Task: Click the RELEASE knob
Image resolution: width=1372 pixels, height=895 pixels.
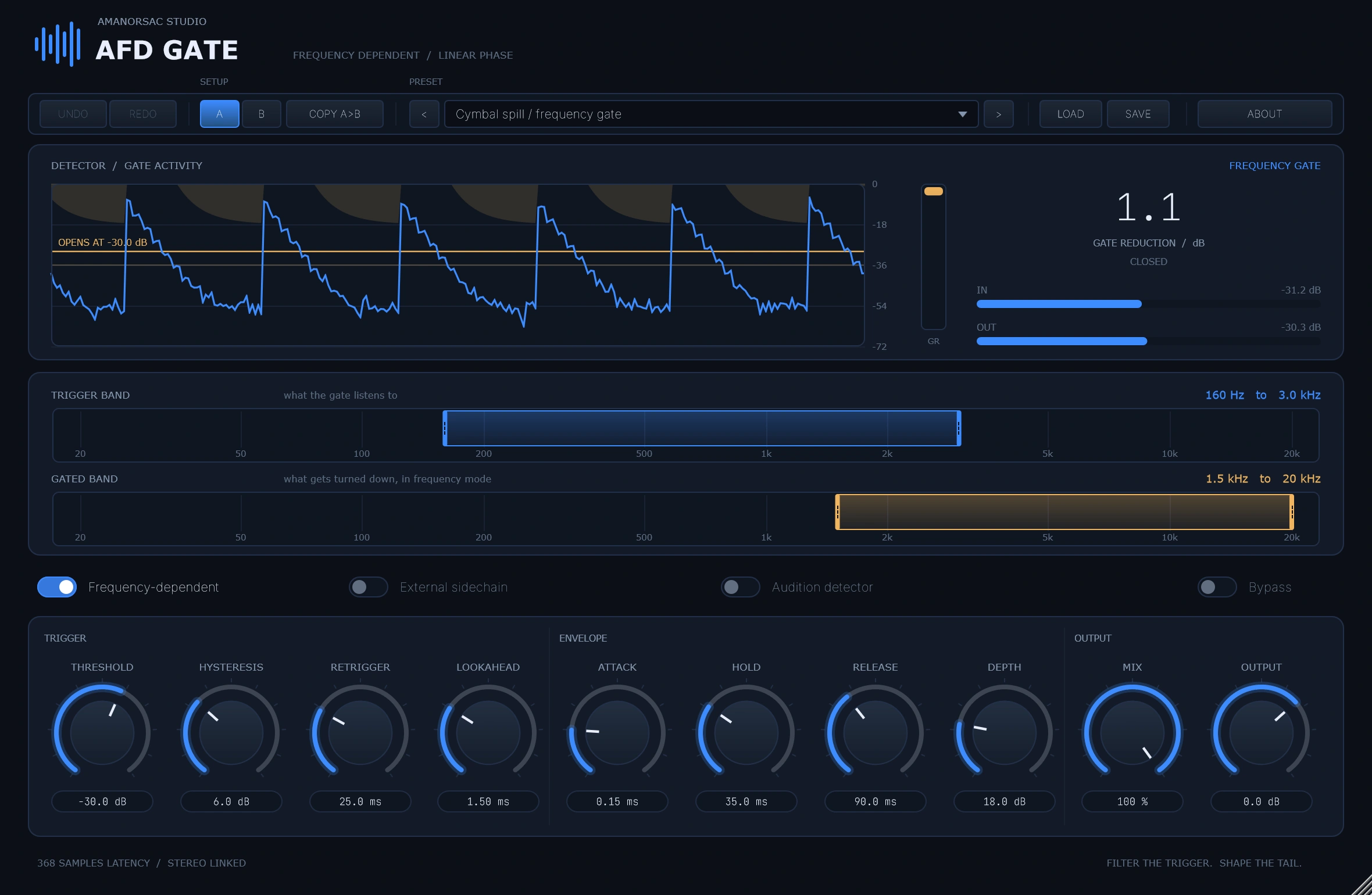Action: click(876, 732)
